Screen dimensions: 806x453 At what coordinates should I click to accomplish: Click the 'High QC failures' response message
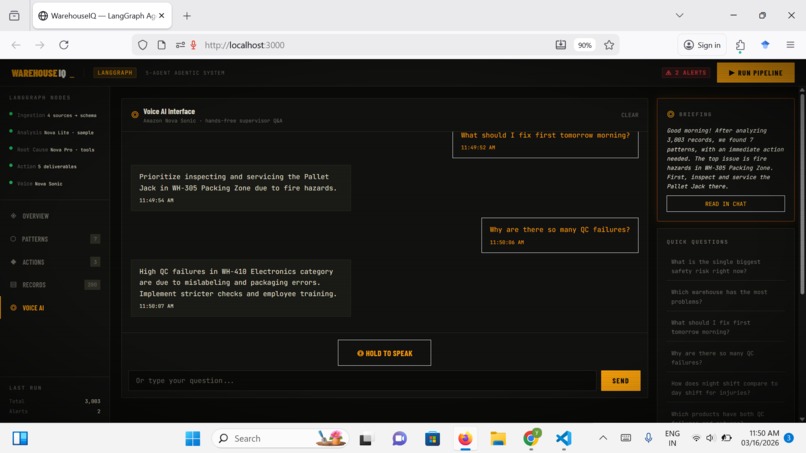pyautogui.click(x=241, y=288)
